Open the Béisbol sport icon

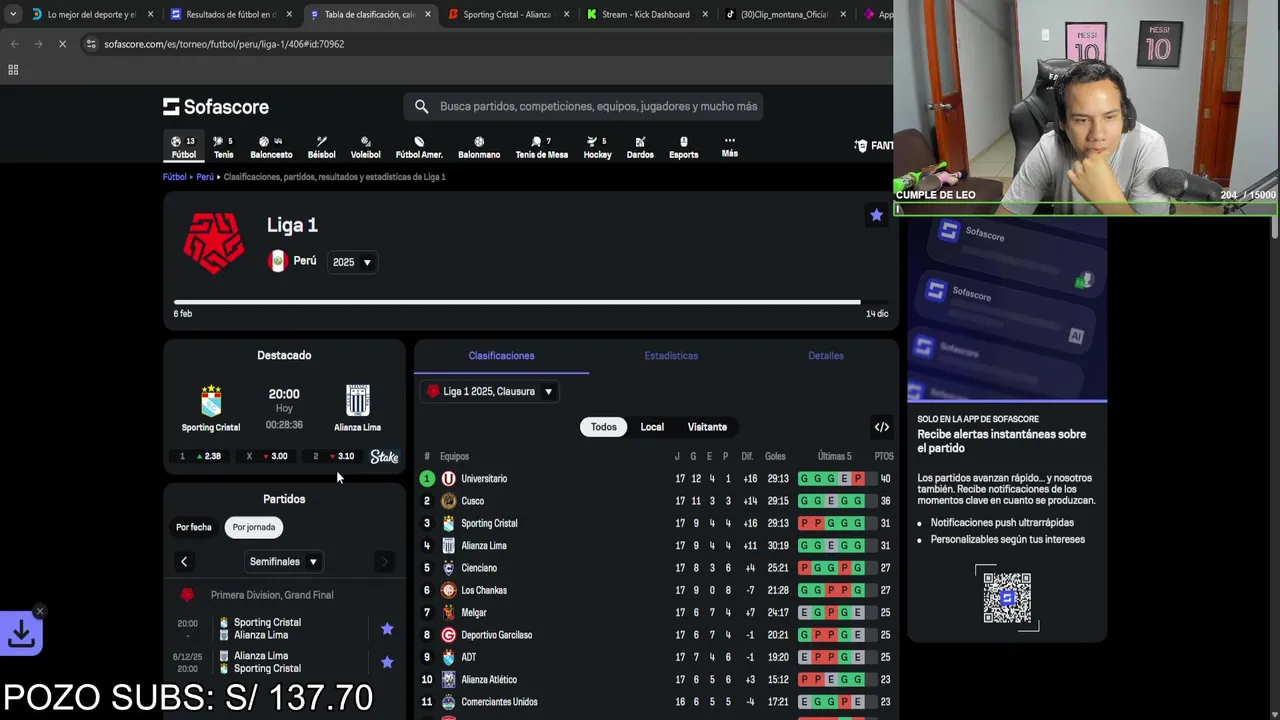[321, 147]
